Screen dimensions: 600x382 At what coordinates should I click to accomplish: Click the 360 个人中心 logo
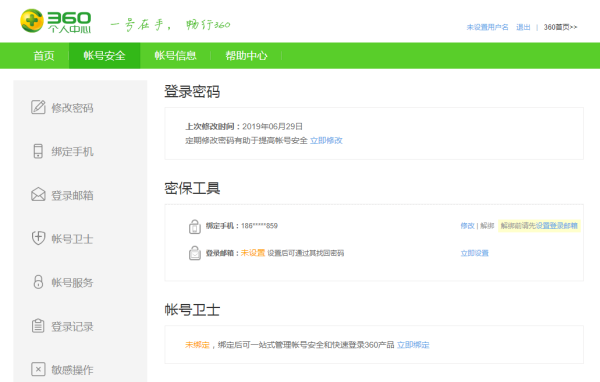56,21
